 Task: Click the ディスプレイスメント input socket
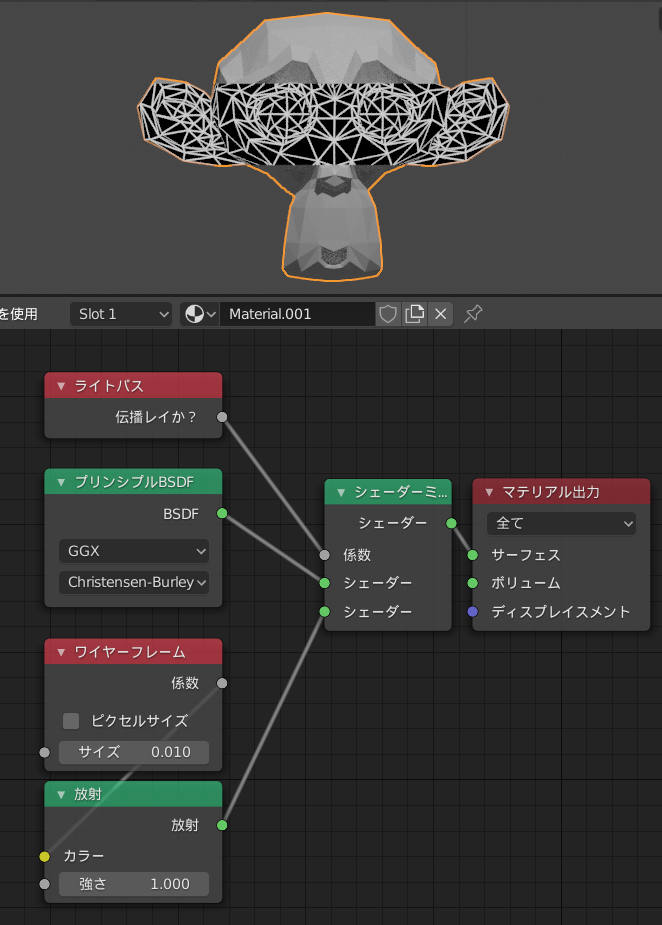[473, 612]
